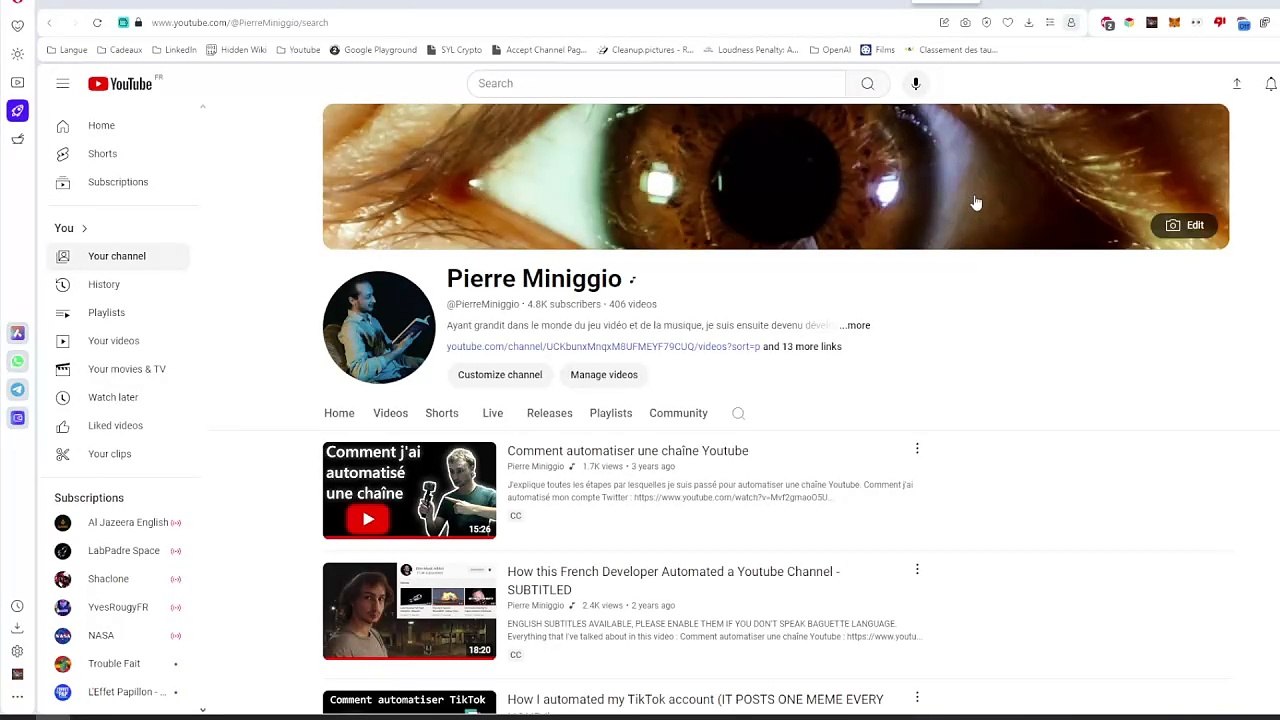This screenshot has width=1280, height=720.
Task: Click the browser address bar URL
Action: click(240, 22)
